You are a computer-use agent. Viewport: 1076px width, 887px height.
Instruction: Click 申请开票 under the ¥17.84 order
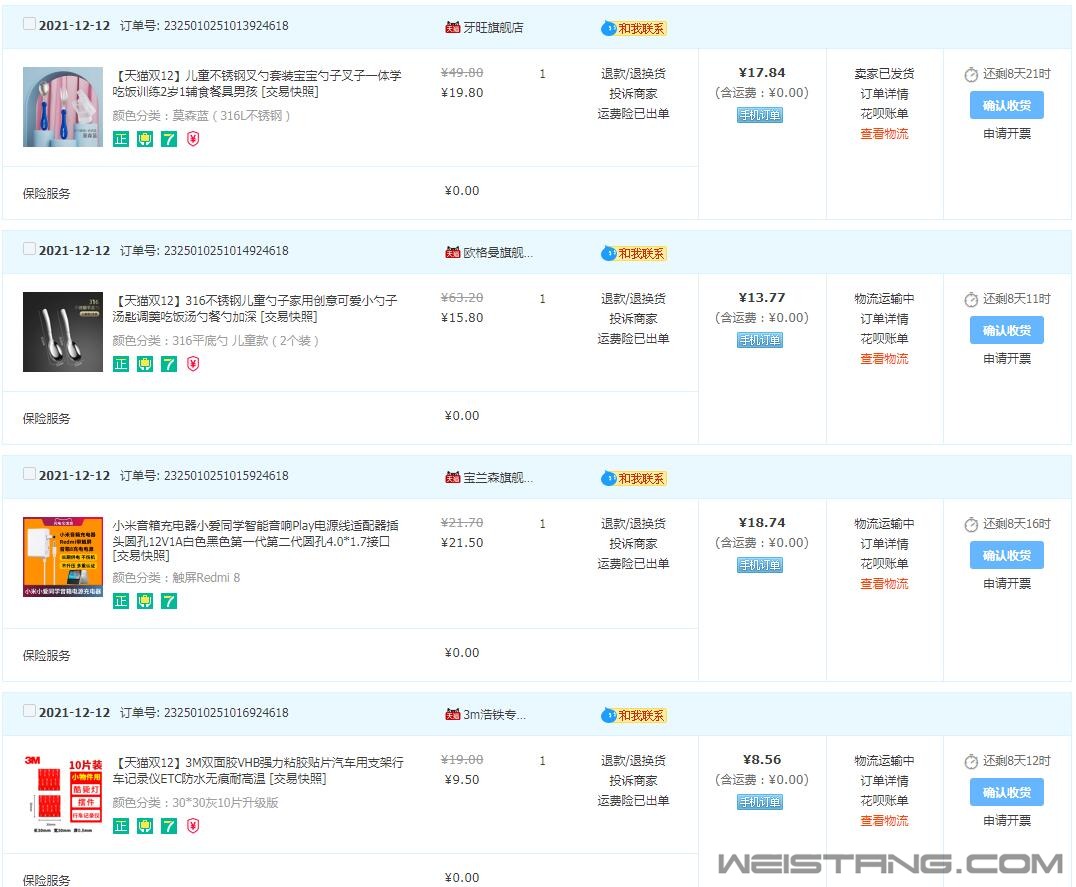coord(1007,133)
